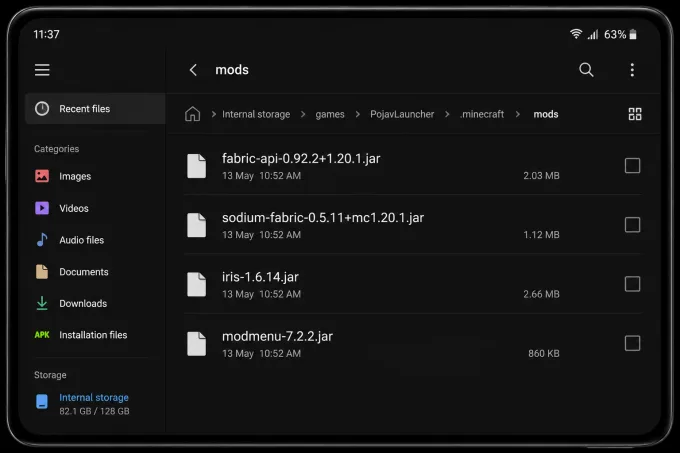Tap the battery status icon
This screenshot has height=453, width=680.
point(633,34)
